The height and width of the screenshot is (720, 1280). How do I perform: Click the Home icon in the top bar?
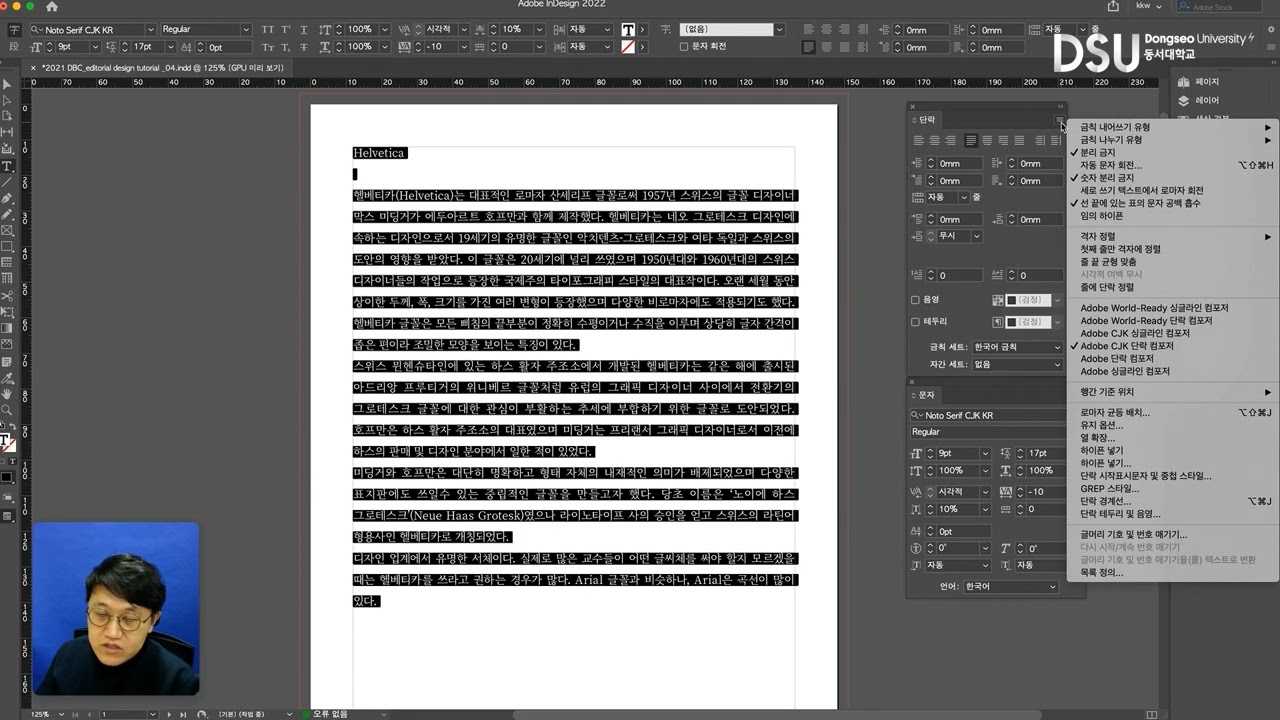click(x=52, y=7)
